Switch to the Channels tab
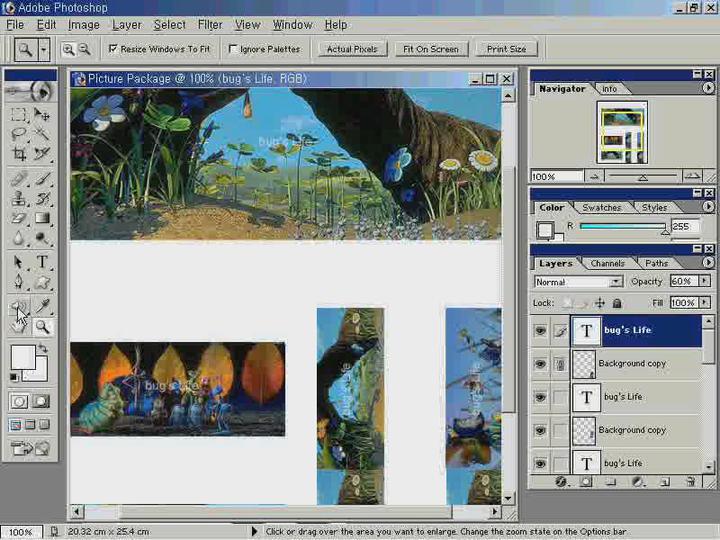 [x=607, y=263]
